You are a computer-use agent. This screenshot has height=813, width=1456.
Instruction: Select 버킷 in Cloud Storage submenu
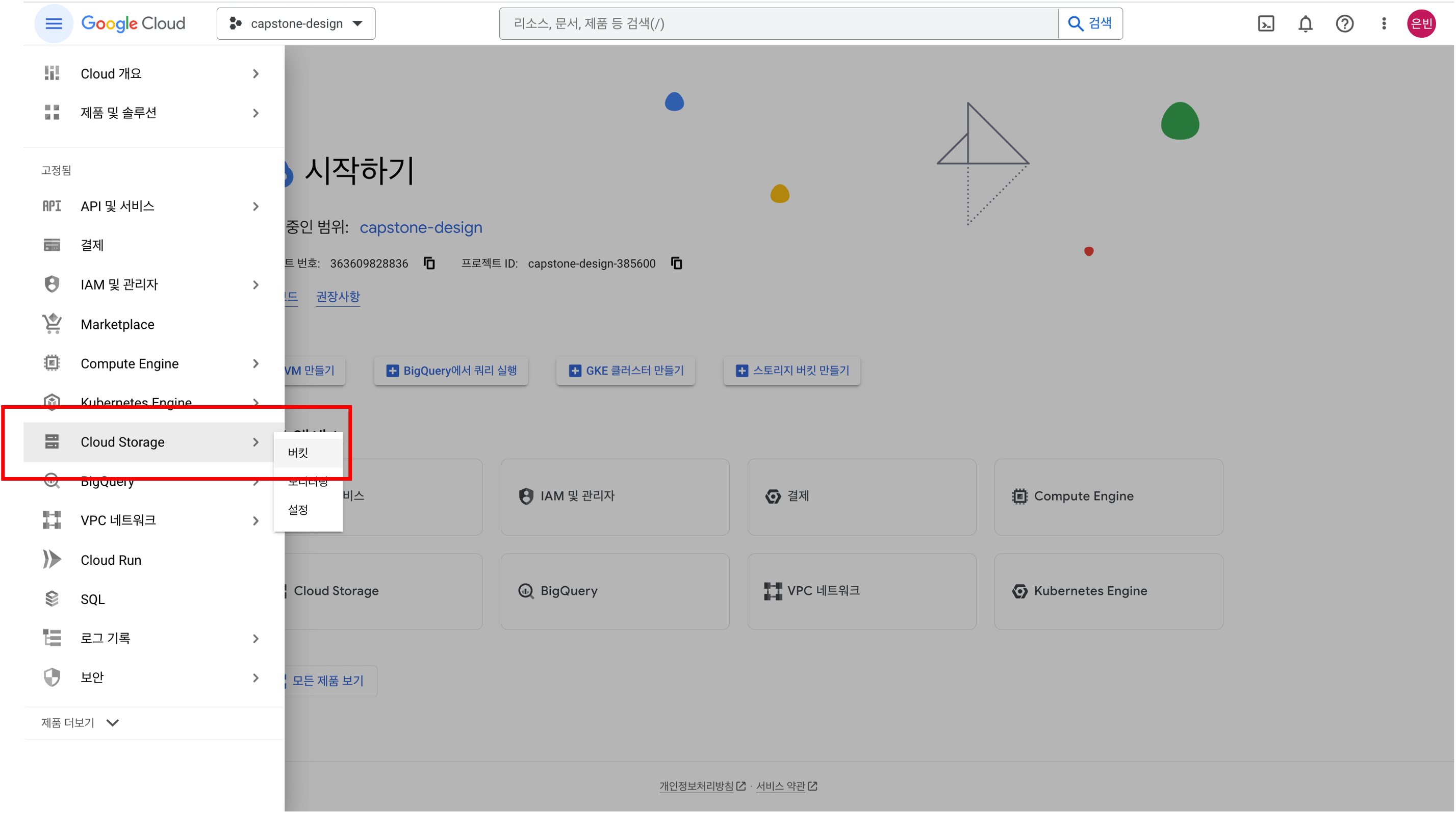(x=298, y=453)
